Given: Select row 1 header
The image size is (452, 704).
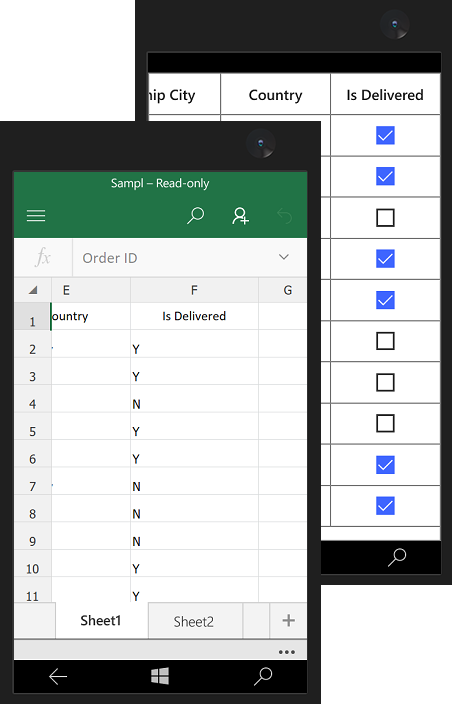Looking at the screenshot, I should click(32, 317).
